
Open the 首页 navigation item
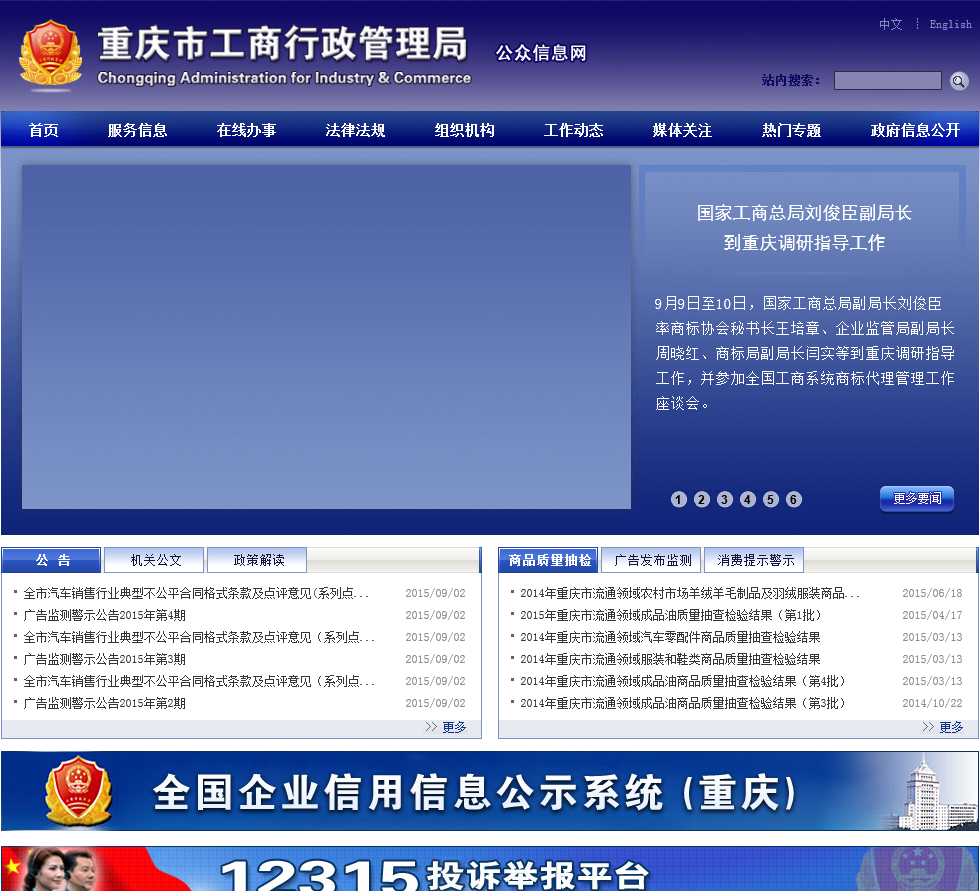click(44, 130)
